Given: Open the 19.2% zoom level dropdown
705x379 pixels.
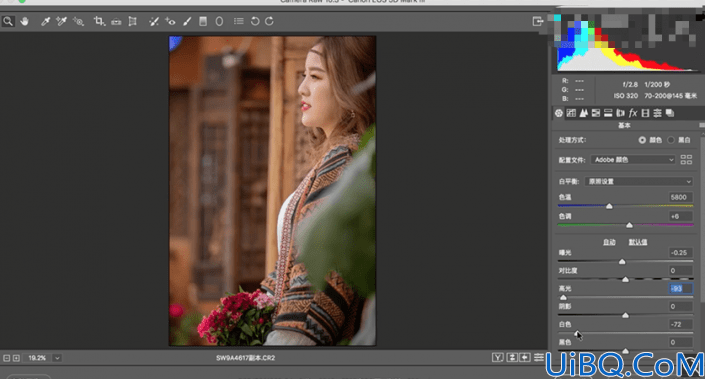Looking at the screenshot, I should point(57,358).
